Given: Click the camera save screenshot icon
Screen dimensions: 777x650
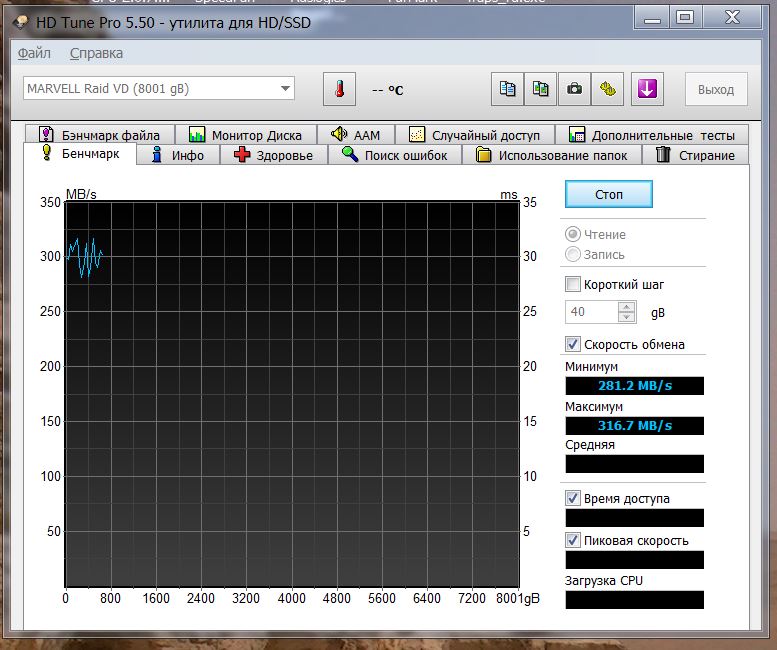Looking at the screenshot, I should (x=575, y=89).
